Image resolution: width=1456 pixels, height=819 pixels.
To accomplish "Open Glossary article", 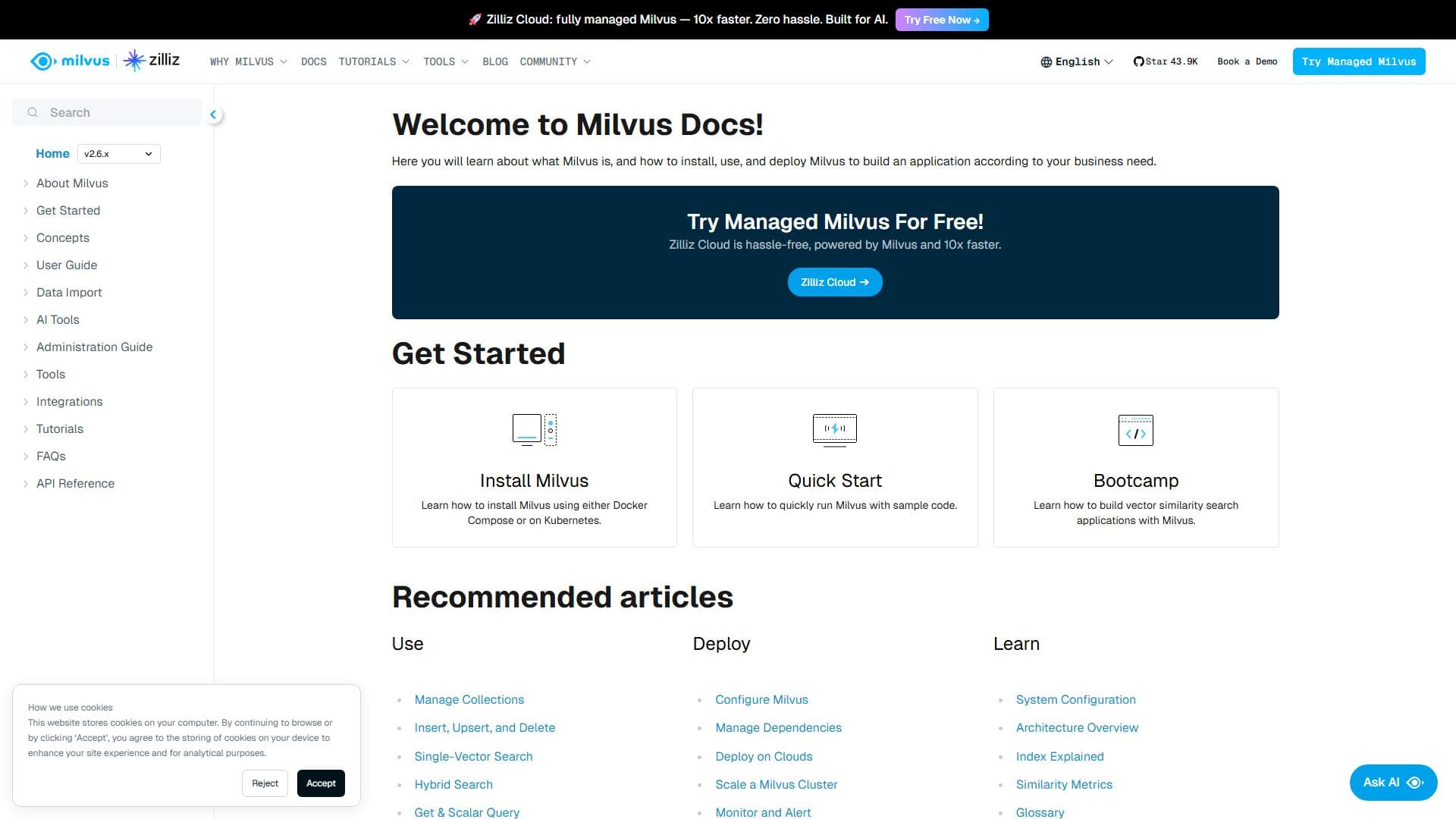I will (1040, 812).
